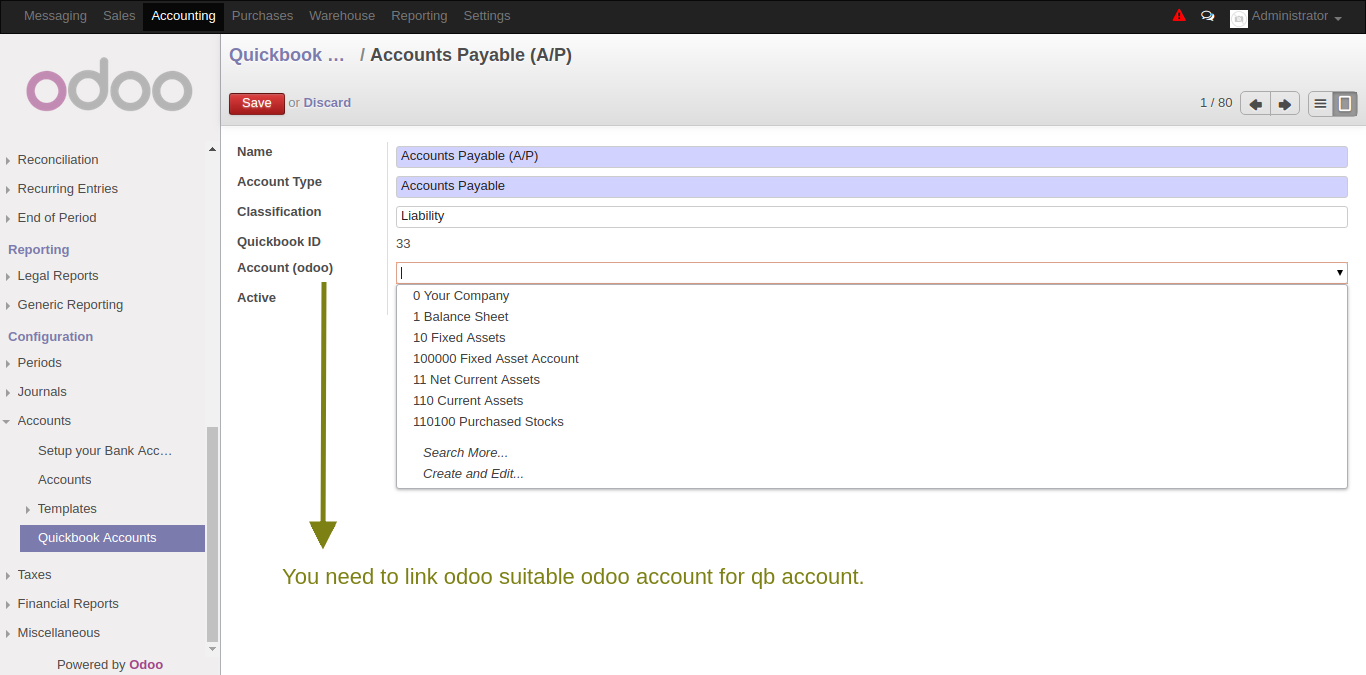This screenshot has width=1366, height=675.
Task: Discard changes to the record
Action: [x=327, y=103]
